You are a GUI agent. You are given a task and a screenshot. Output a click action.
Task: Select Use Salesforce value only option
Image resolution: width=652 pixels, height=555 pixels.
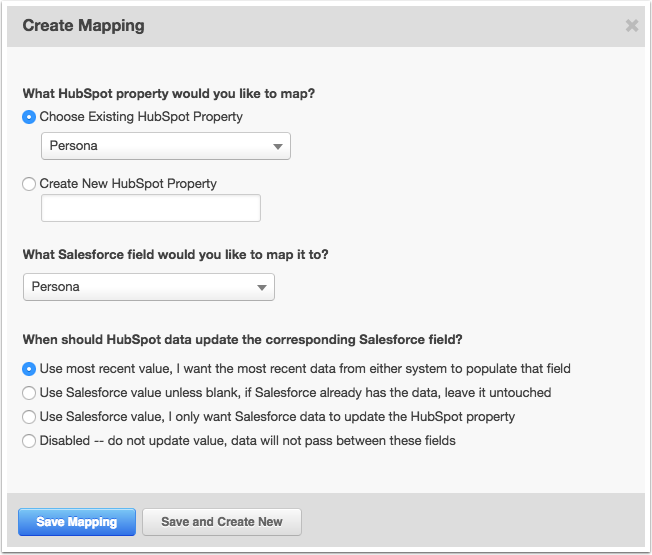29,417
